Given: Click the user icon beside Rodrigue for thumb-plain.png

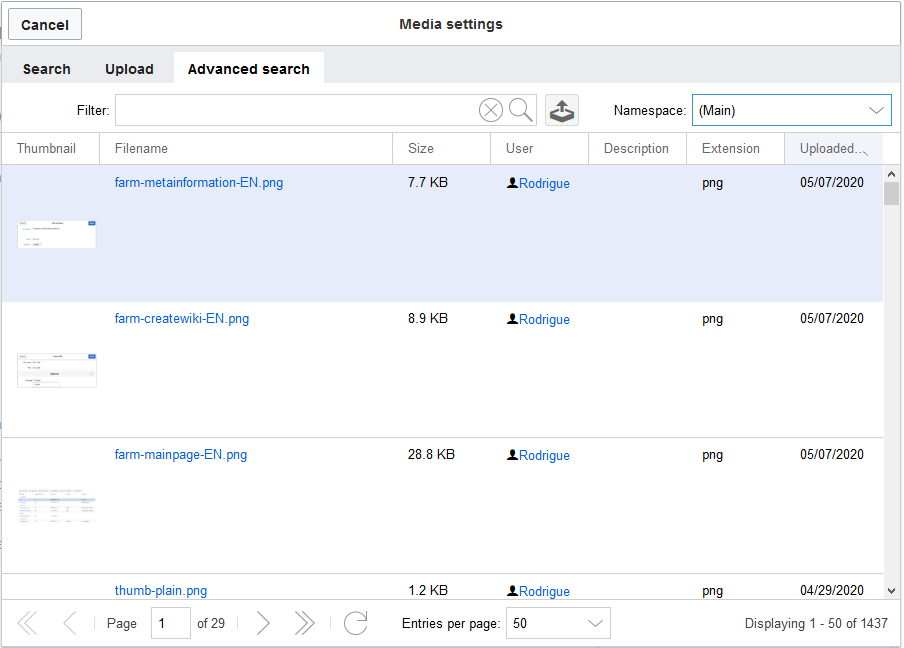Looking at the screenshot, I should coord(512,591).
